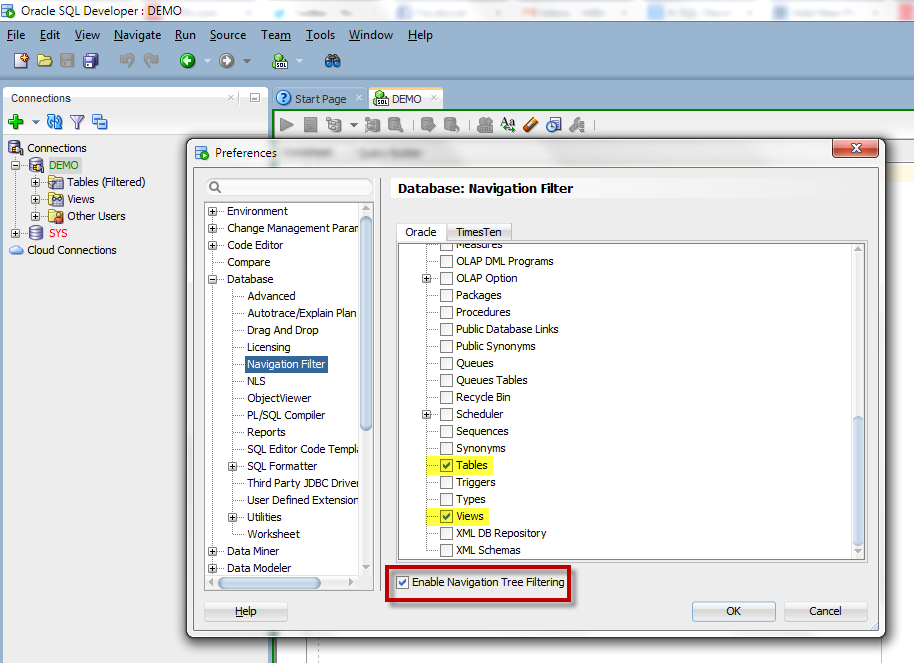Enable the Triggers checkbox
The height and width of the screenshot is (663, 914).
(x=446, y=482)
